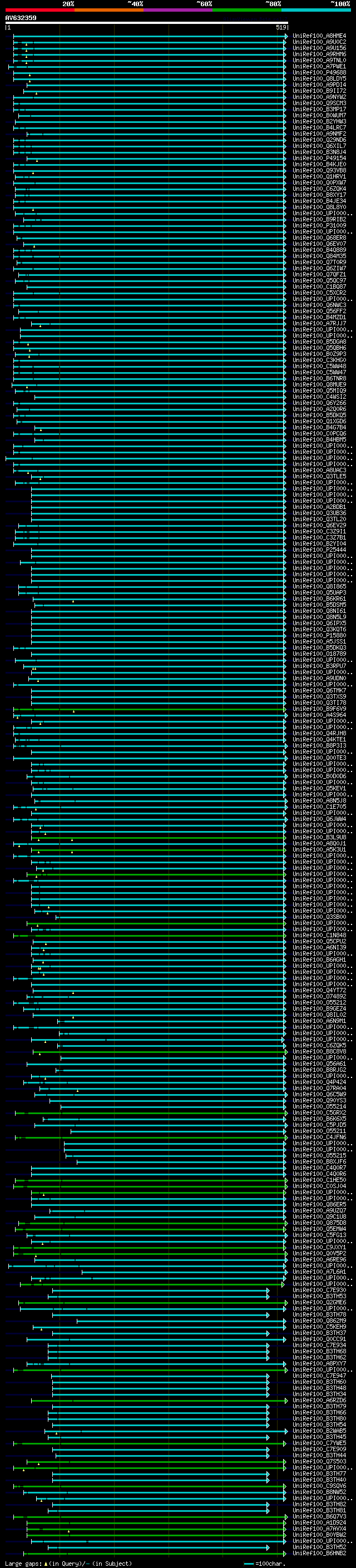Select hit label UniRef100_Q9SCM3

tap(319, 103)
